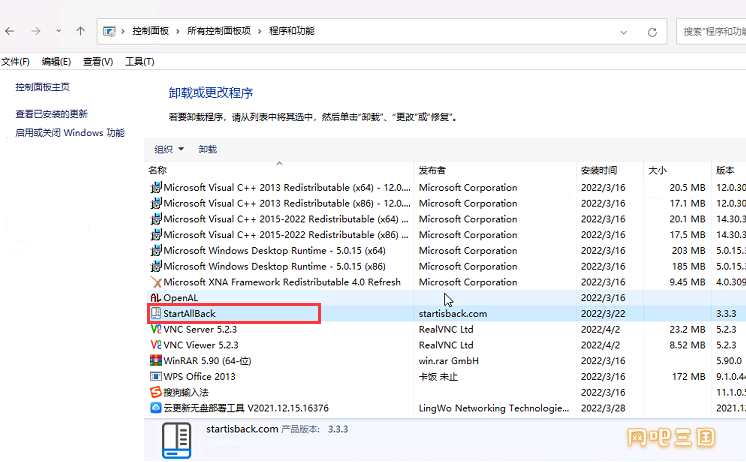This screenshot has width=746, height=462.
Task: Click icon of Desktop Runtime 5.0.15 (x64)
Action: [x=156, y=250]
